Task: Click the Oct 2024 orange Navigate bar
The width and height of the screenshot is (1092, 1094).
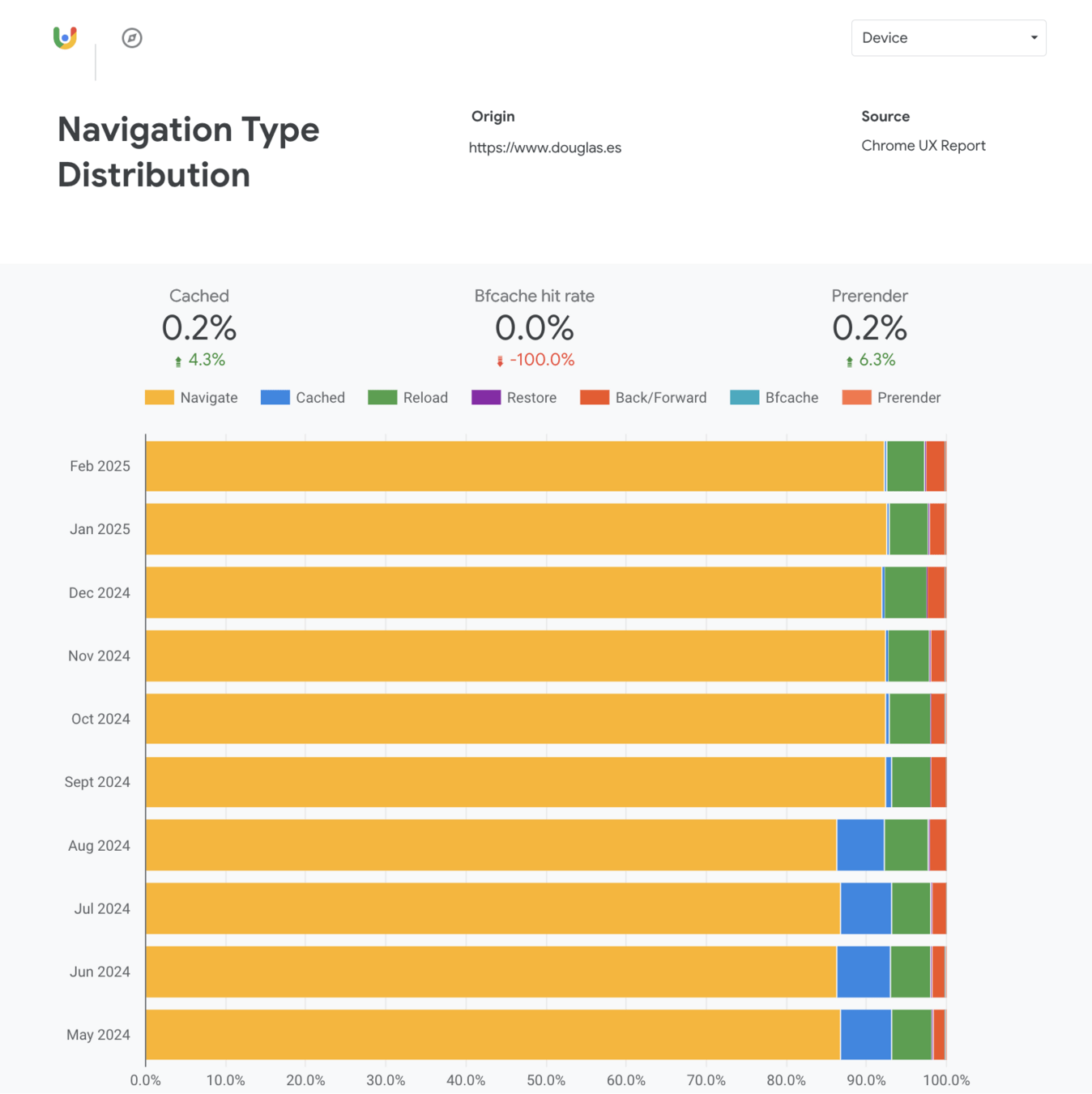Action: pos(516,719)
